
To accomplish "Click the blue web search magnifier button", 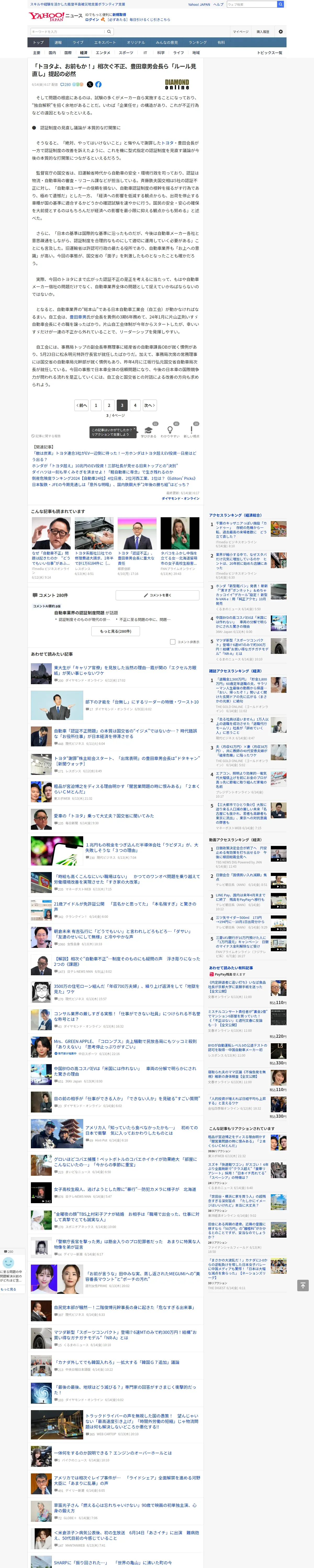I will tap(281, 4).
